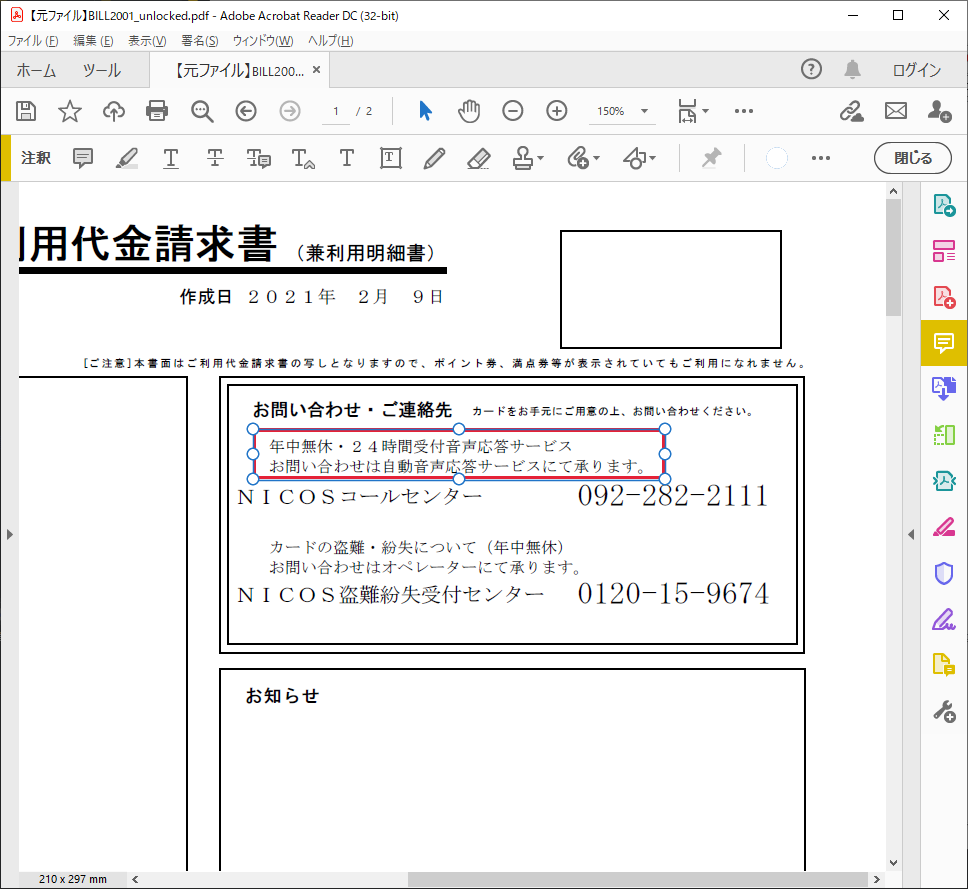Open the ヘルプ menu
Screen dimensions: 968x889
tap(330, 41)
